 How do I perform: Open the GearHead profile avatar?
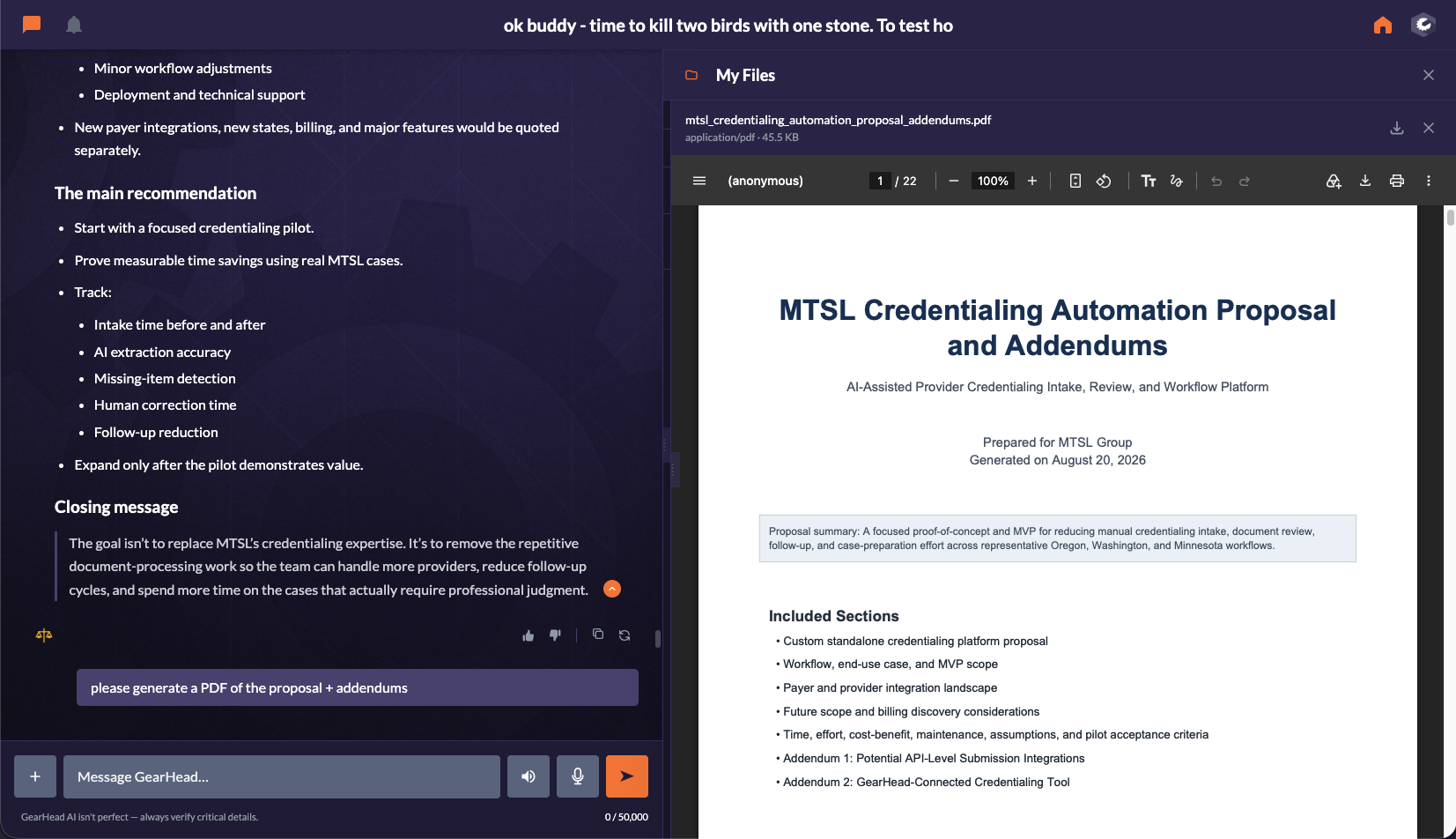pos(1423,25)
